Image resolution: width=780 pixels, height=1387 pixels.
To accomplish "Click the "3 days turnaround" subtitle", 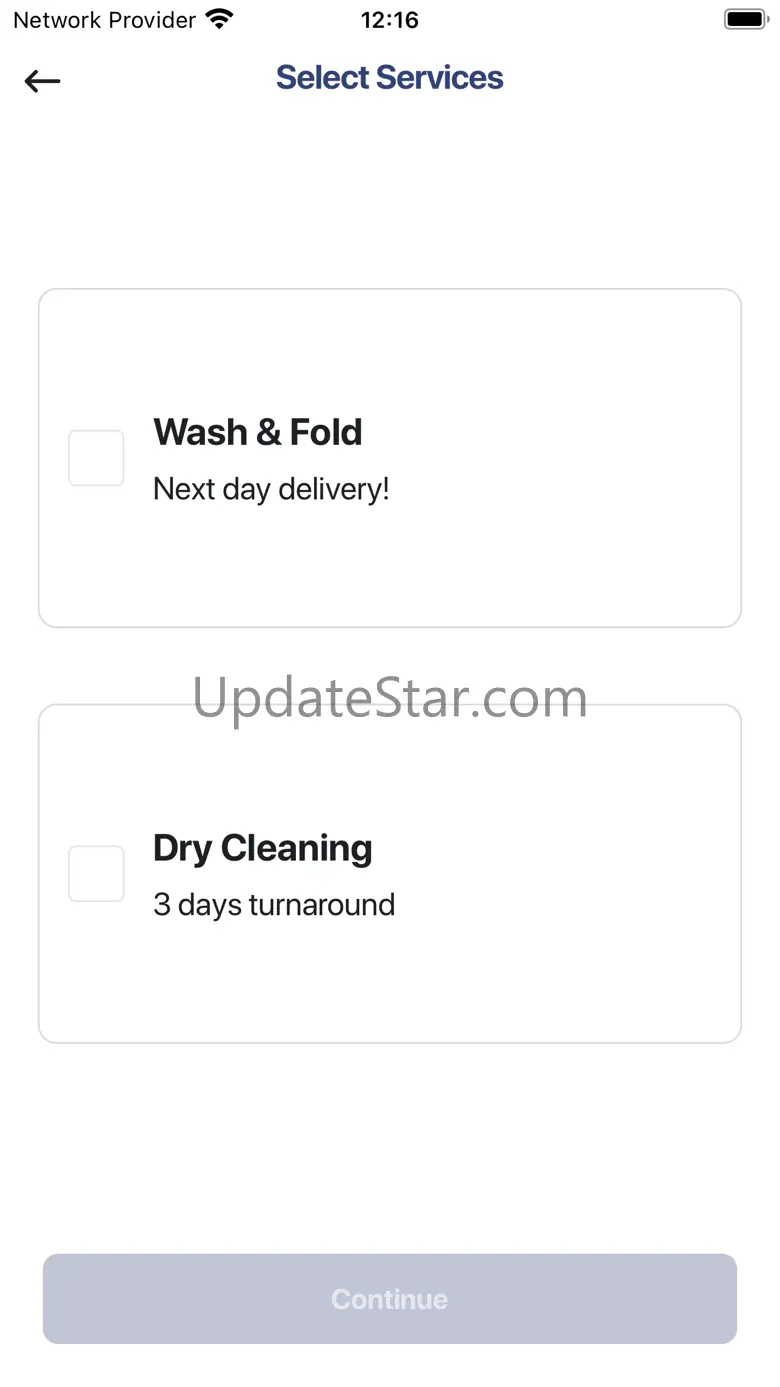I will pyautogui.click(x=274, y=905).
